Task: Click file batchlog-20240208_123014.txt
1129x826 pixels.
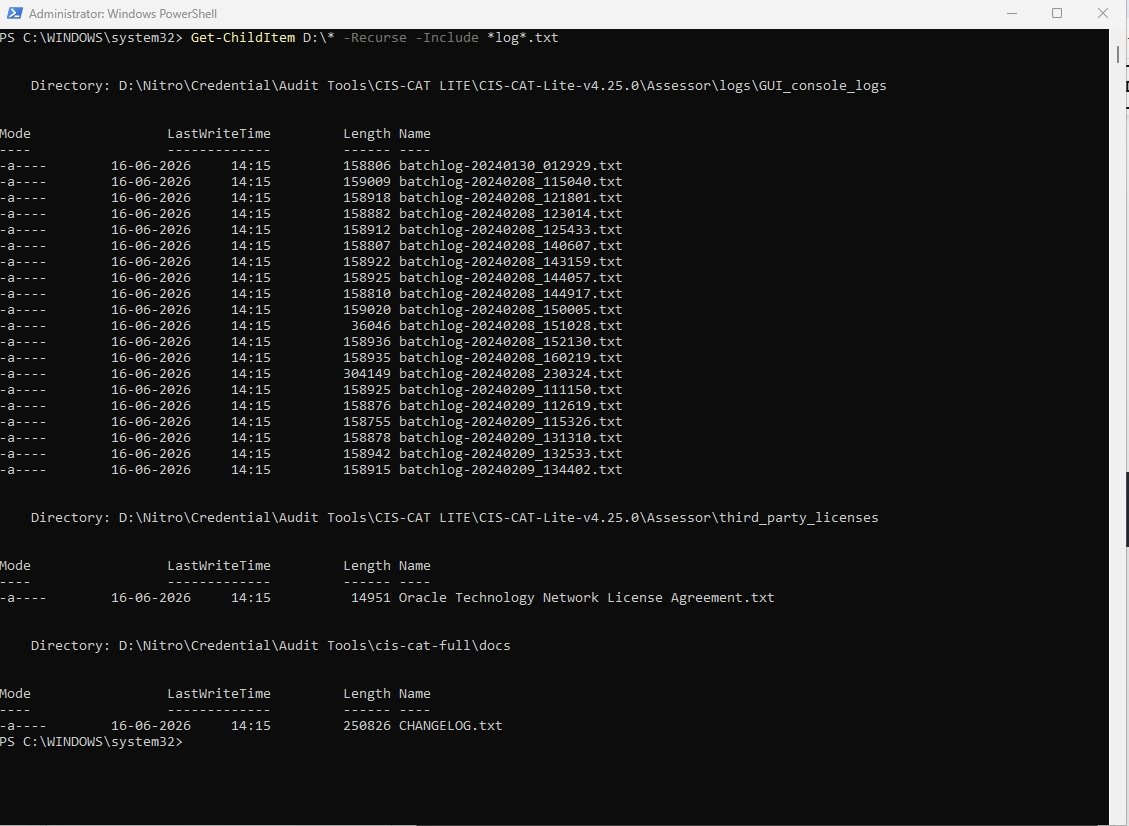Action: tap(510, 213)
